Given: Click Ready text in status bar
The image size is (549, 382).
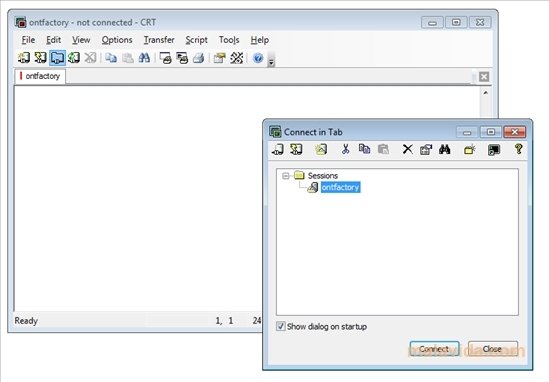Looking at the screenshot, I should [26, 321].
